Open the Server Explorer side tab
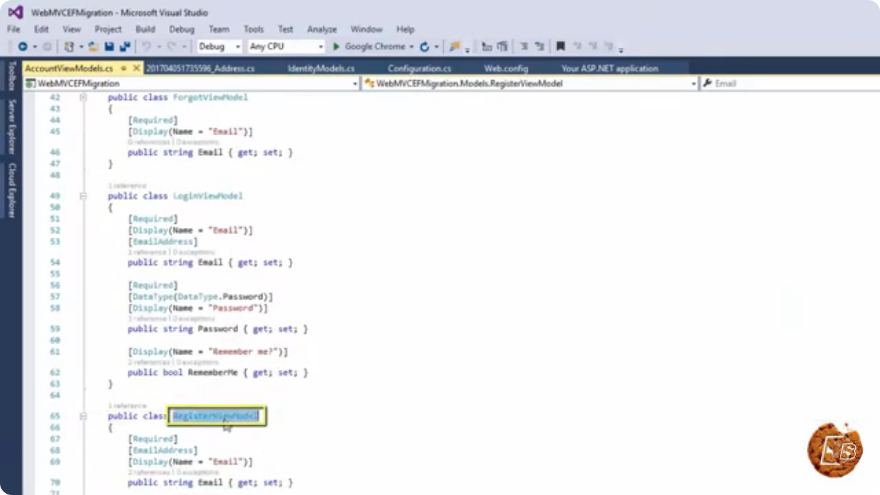880x495 pixels. [11, 127]
